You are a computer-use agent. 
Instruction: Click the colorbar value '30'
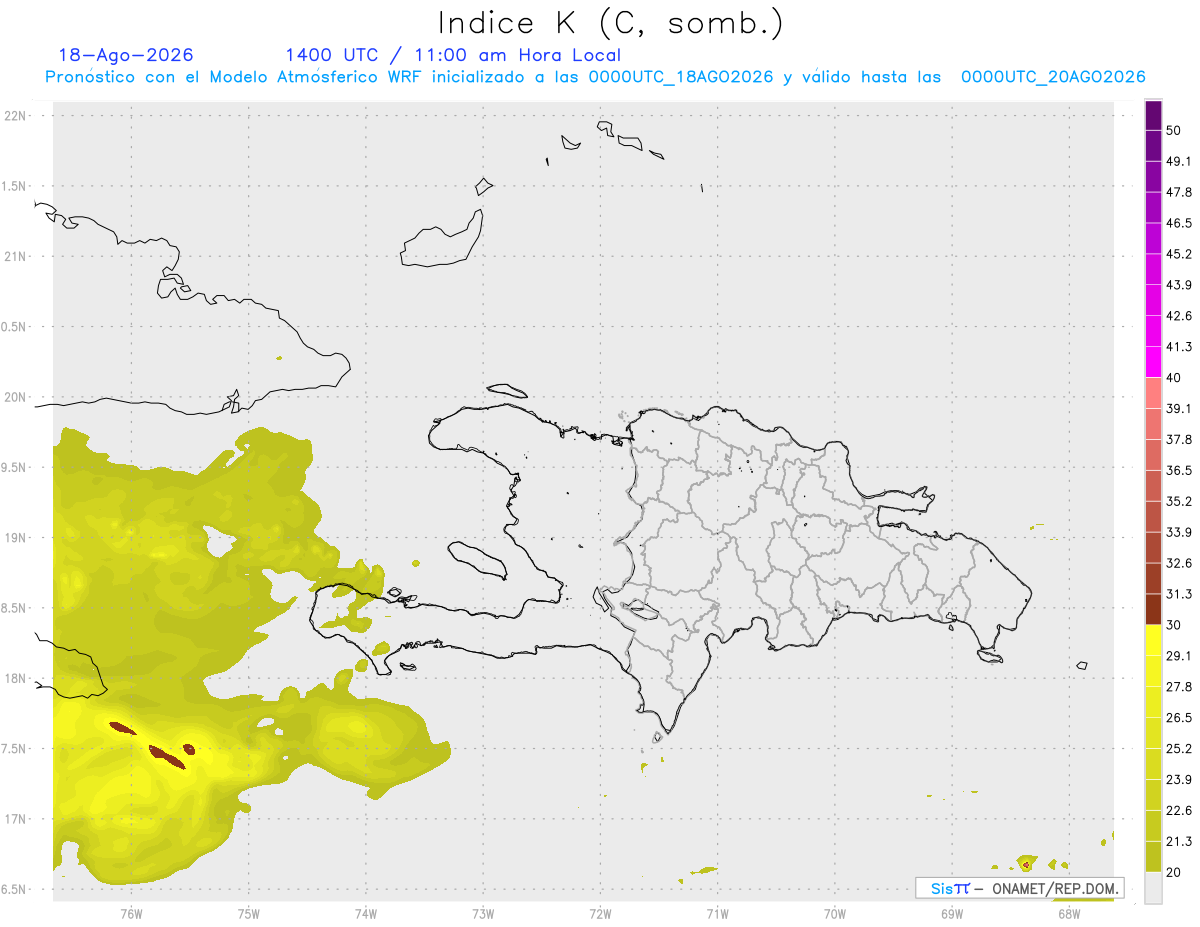(x=1174, y=625)
